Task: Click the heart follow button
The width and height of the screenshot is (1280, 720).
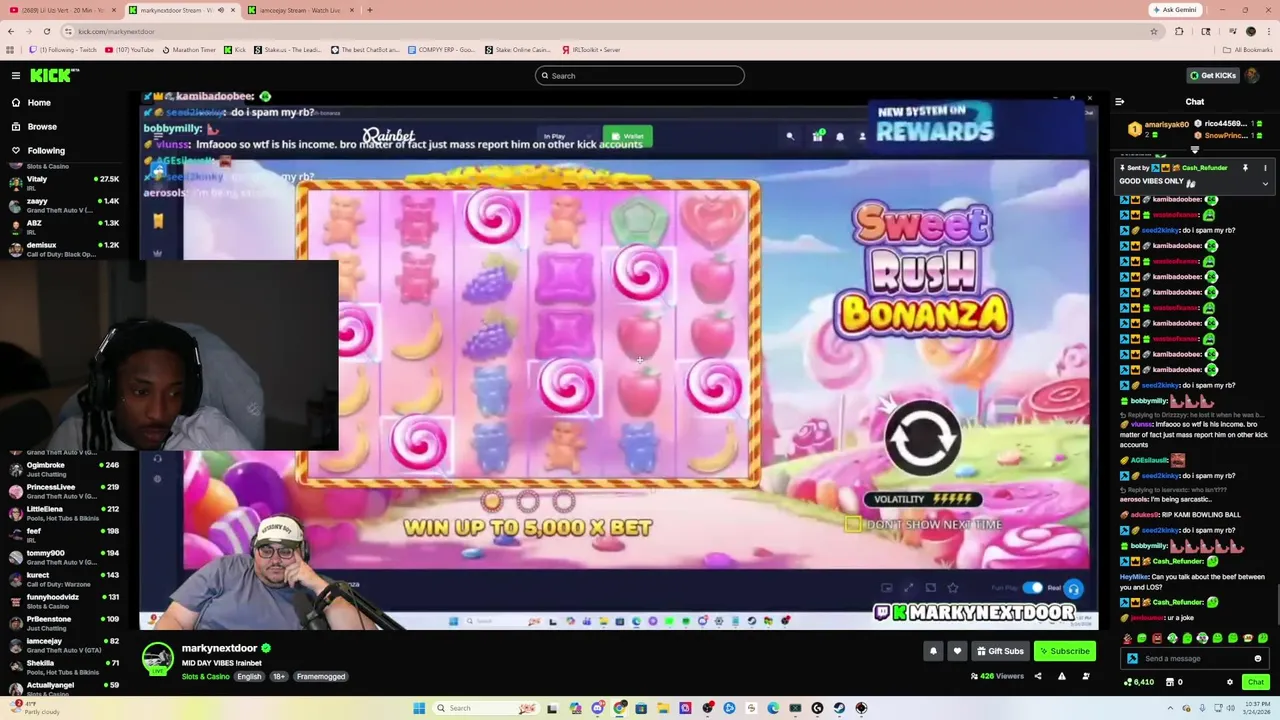Action: (x=957, y=651)
